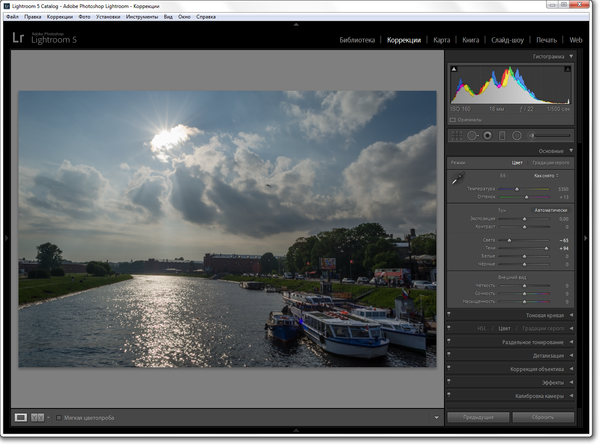Open the Файл menu
The image size is (600, 445).
tap(12, 17)
